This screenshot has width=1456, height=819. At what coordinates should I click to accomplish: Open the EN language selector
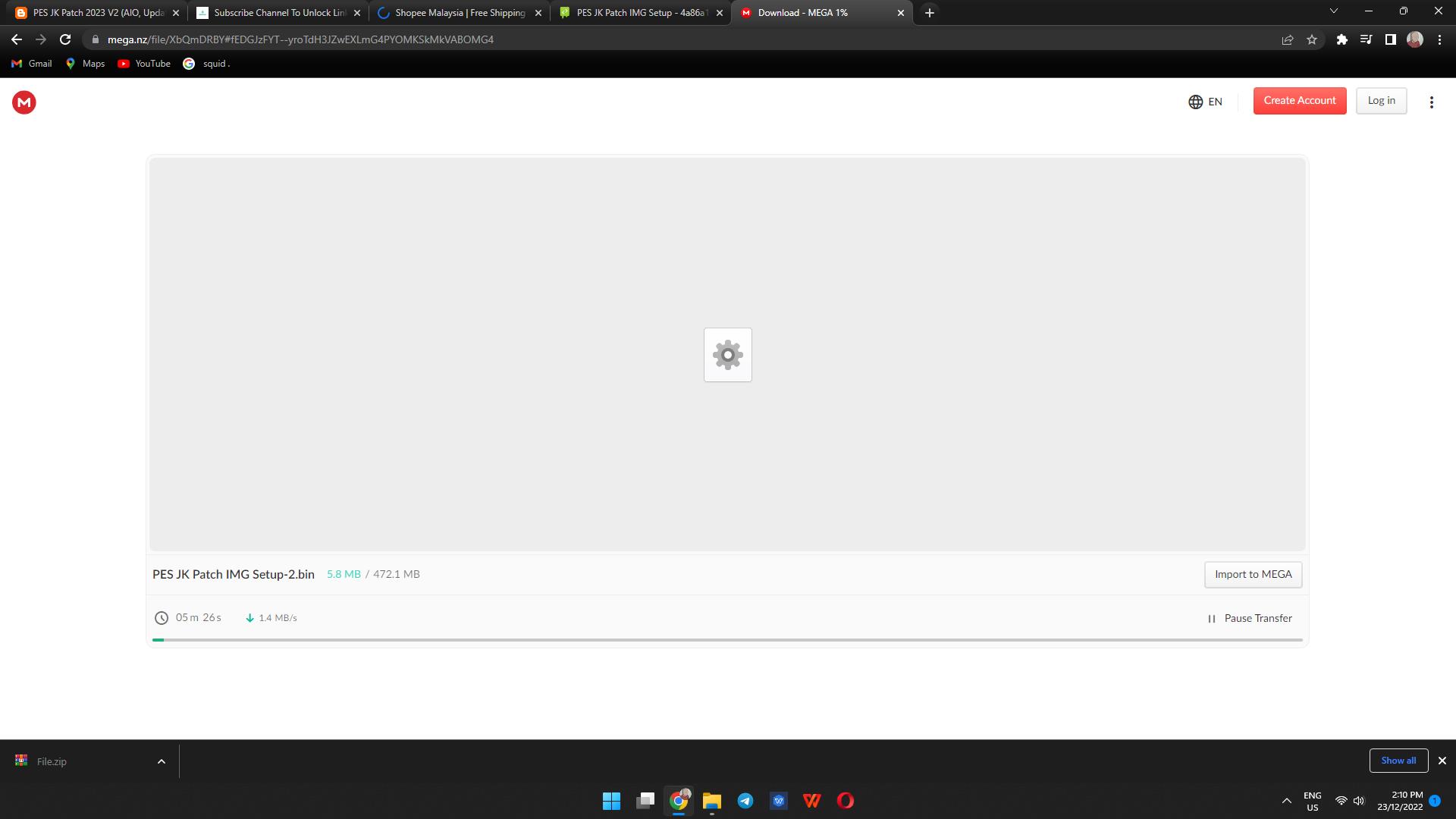1205,102
